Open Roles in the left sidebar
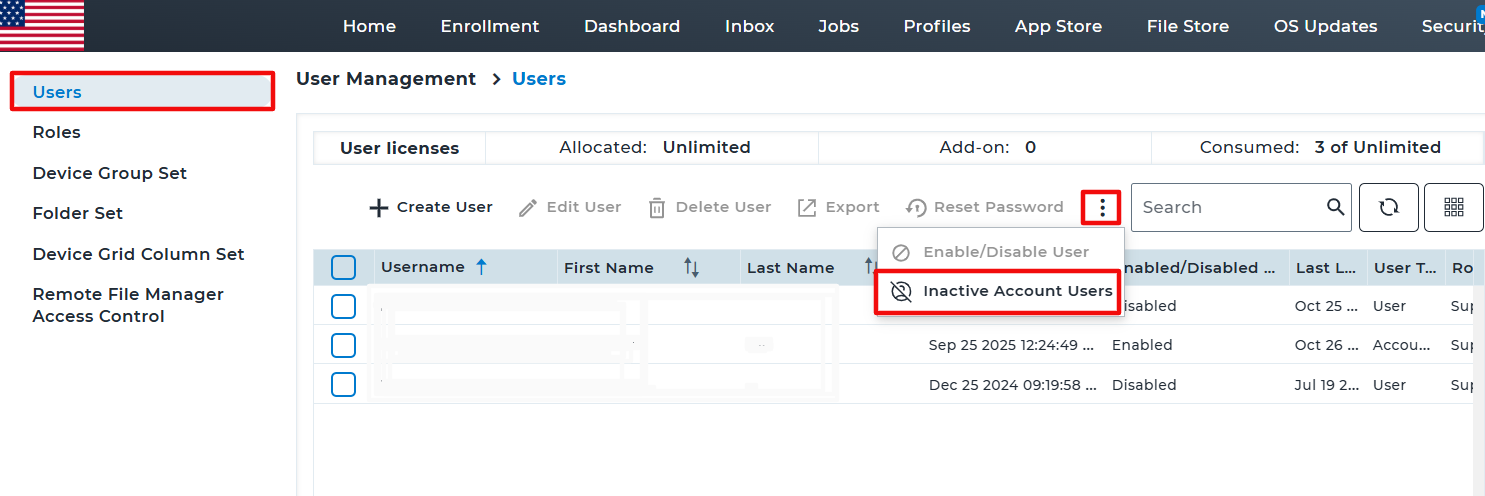 point(56,132)
